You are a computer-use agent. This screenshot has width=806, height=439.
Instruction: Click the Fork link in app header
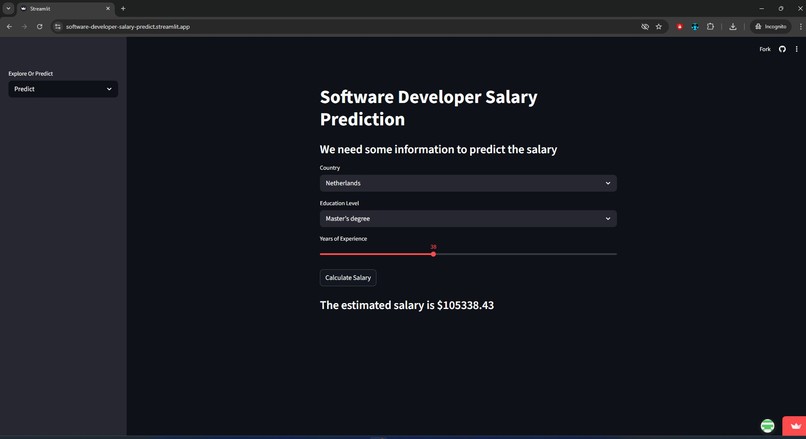[x=765, y=49]
